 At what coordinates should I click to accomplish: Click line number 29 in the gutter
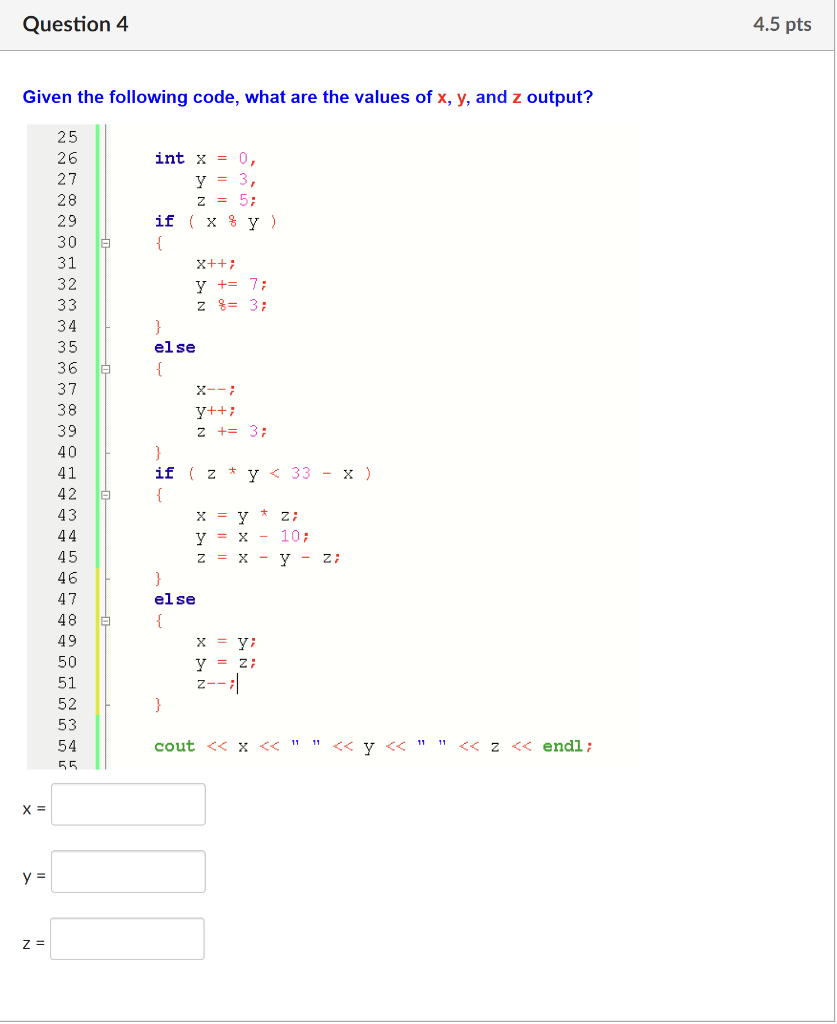[x=67, y=221]
